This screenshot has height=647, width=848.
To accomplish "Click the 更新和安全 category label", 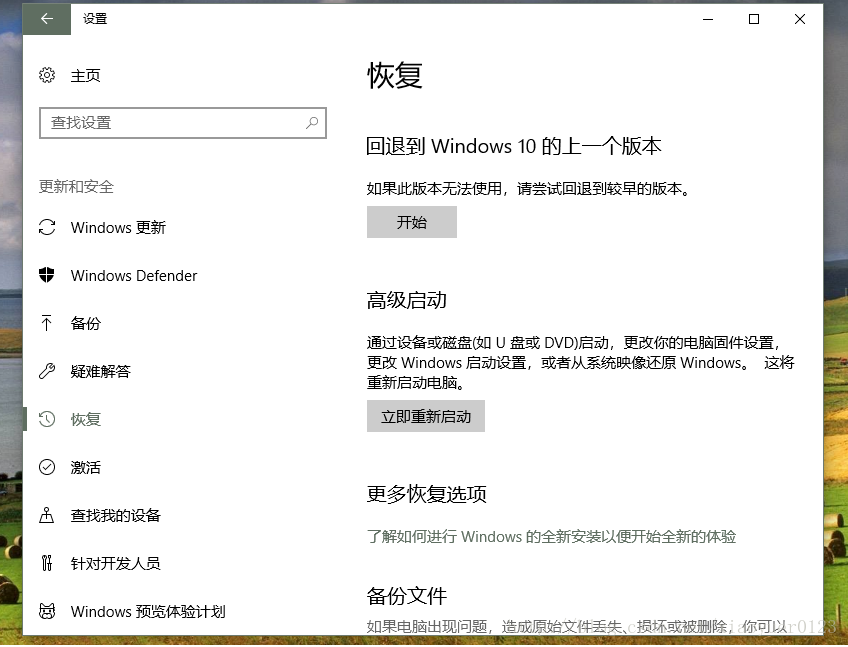I will coord(76,187).
